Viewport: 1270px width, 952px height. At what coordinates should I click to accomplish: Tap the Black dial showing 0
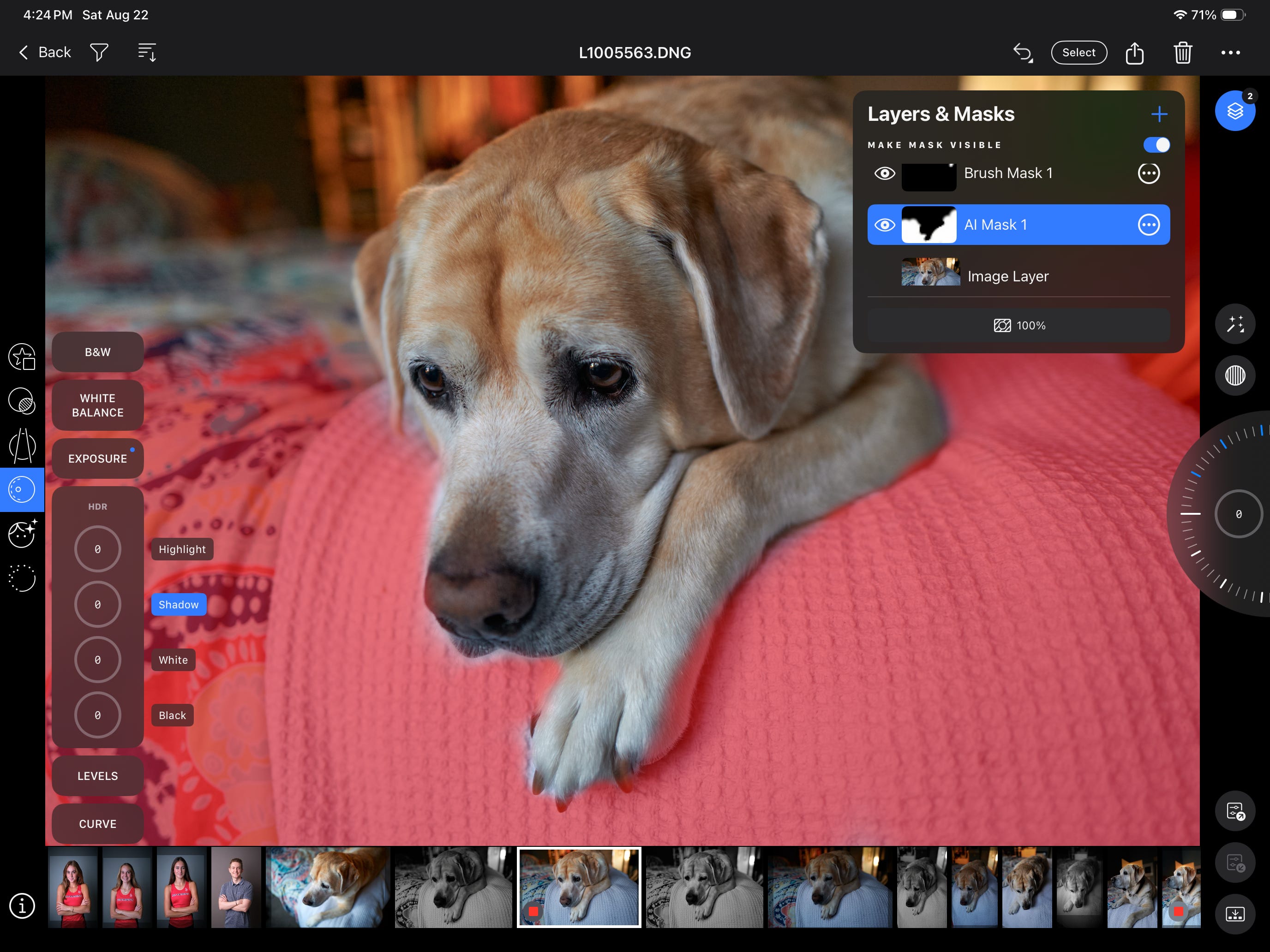click(98, 715)
